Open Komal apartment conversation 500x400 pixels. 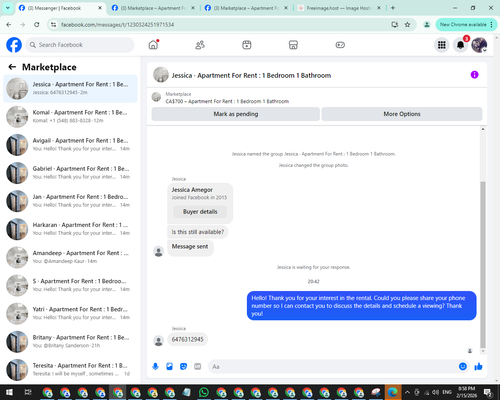70,117
